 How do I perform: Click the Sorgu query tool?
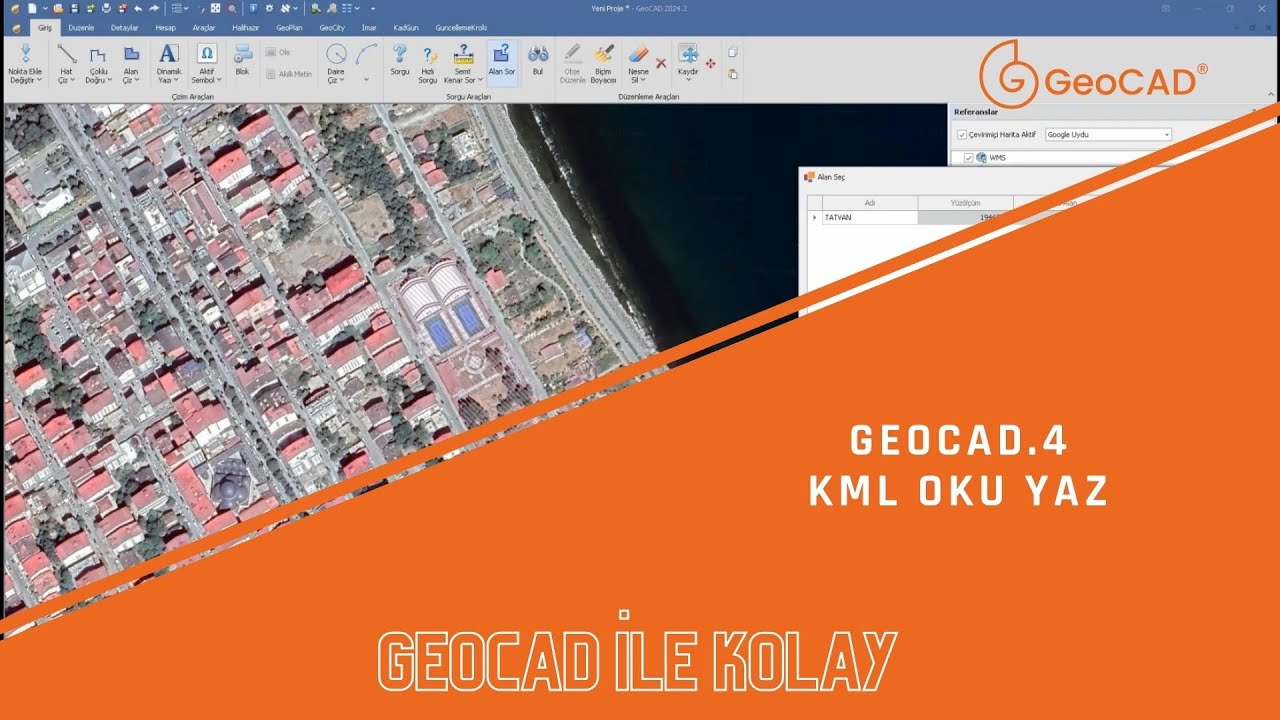400,58
